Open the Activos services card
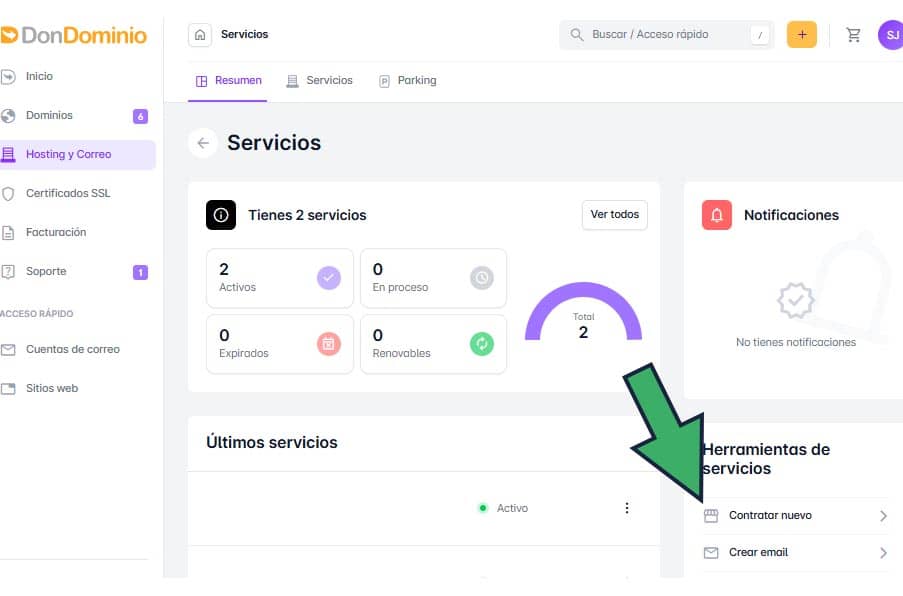Screen dimensions: 903x596 (279, 278)
